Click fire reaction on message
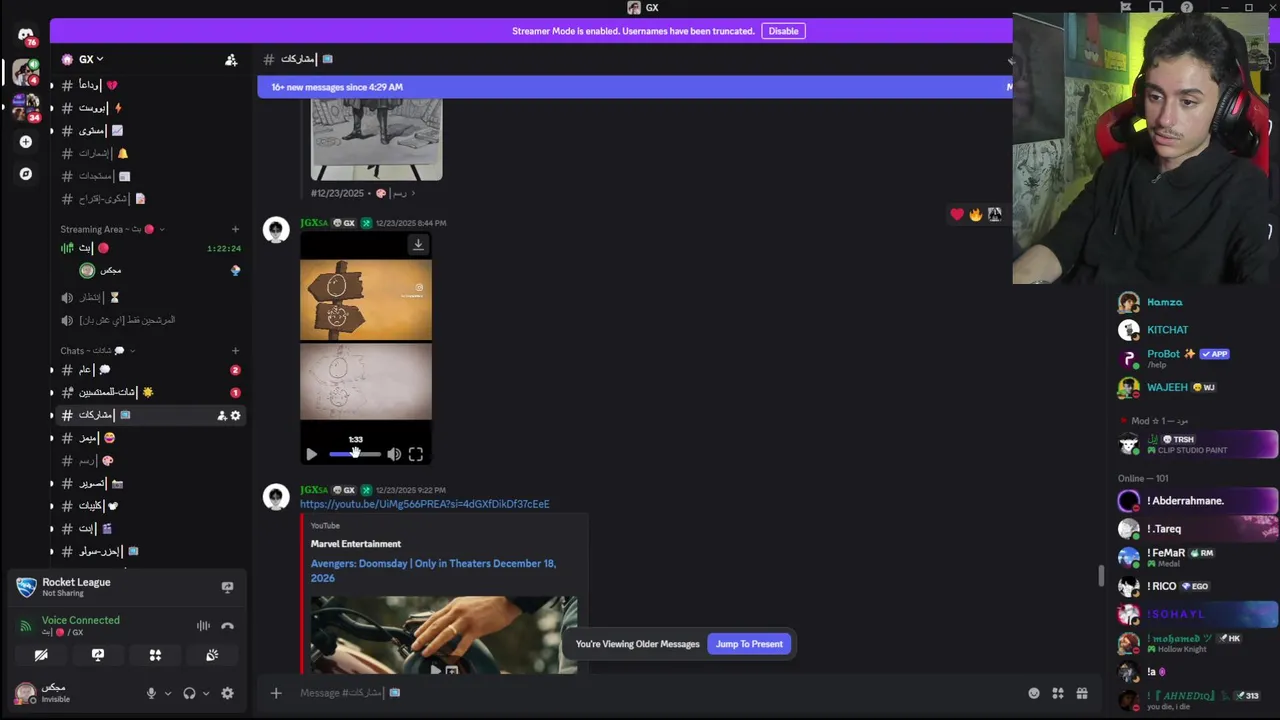Screen dimensions: 1280x720 [976, 214]
